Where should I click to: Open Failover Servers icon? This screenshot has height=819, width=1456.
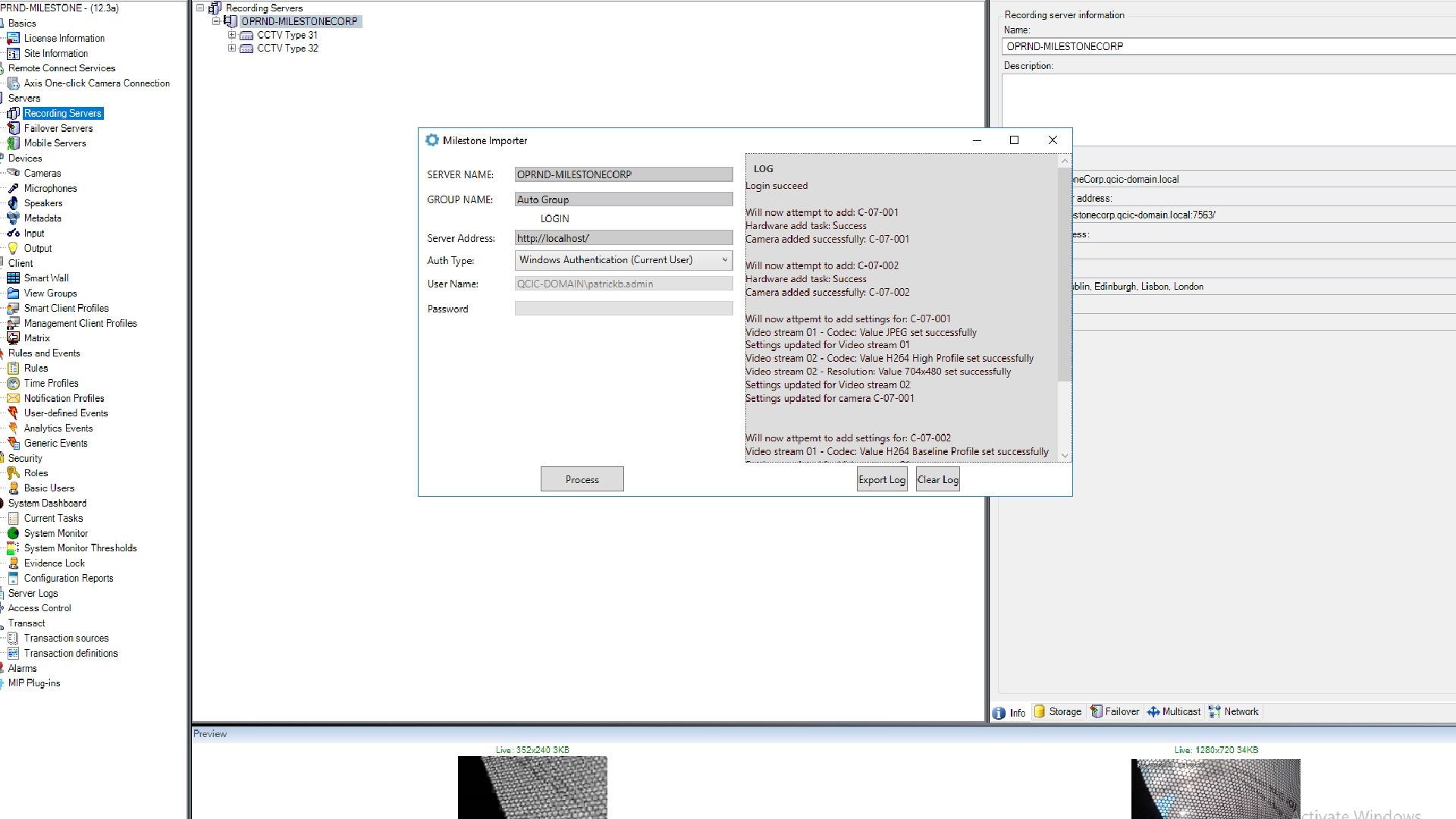pyautogui.click(x=13, y=128)
